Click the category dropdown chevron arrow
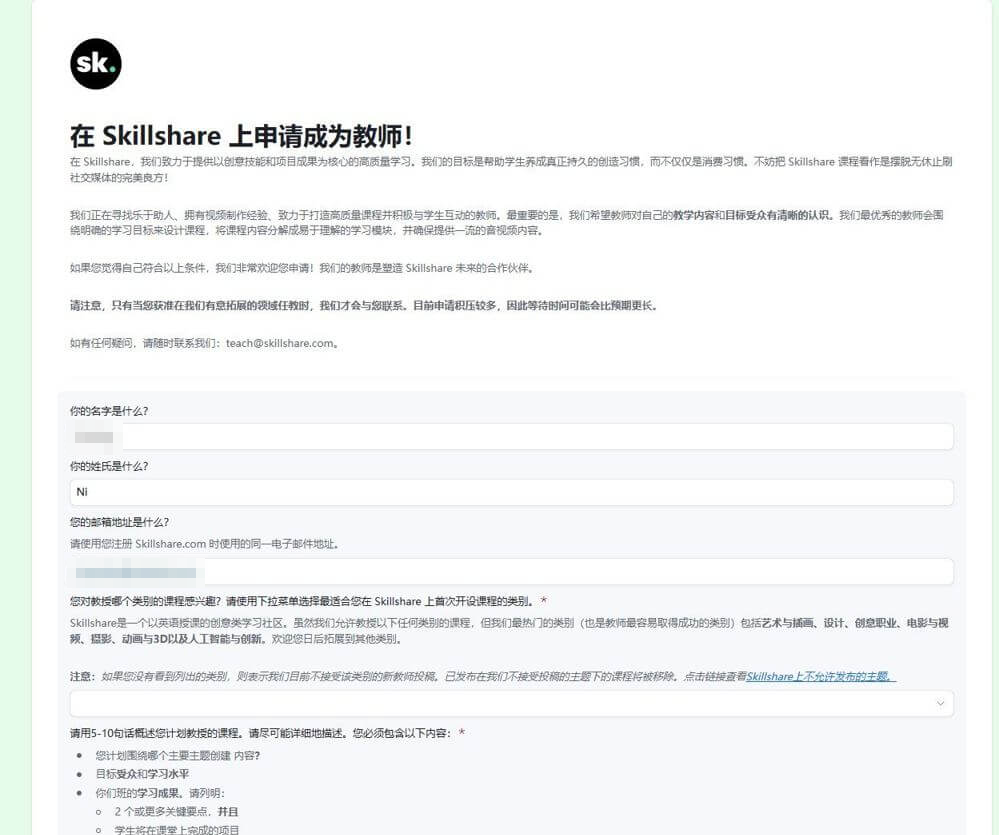 coord(940,703)
